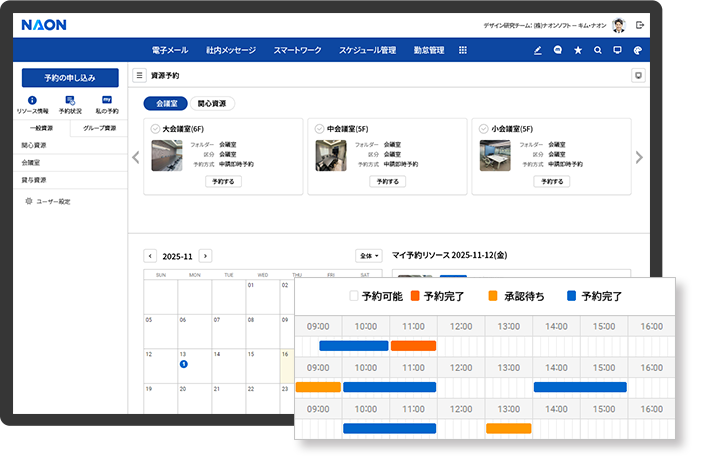The width and height of the screenshot is (710, 460).
Task: Check the 大会議室(6F) selection circle
Action: point(155,129)
